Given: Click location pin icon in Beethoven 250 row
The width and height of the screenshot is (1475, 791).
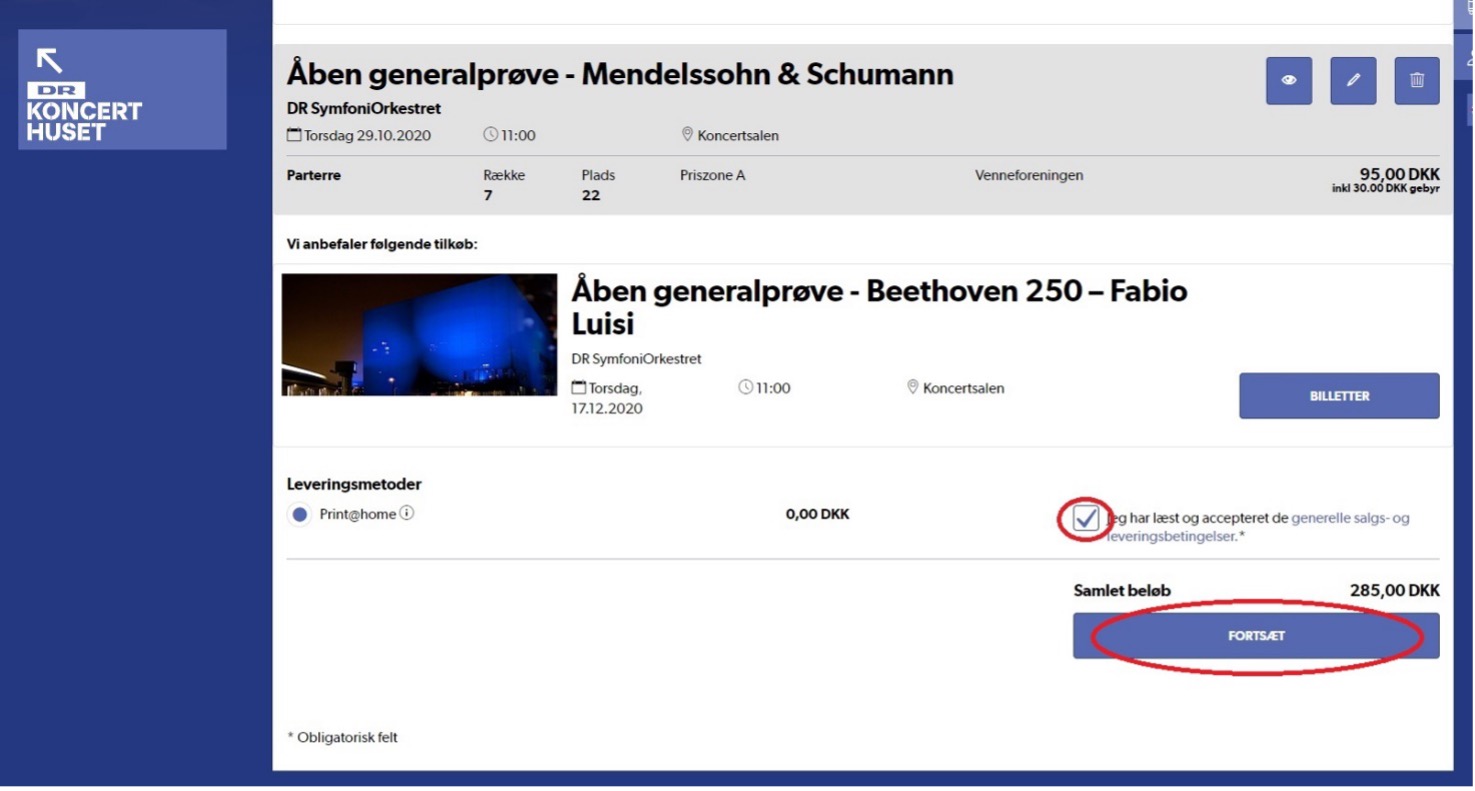Looking at the screenshot, I should [x=912, y=388].
